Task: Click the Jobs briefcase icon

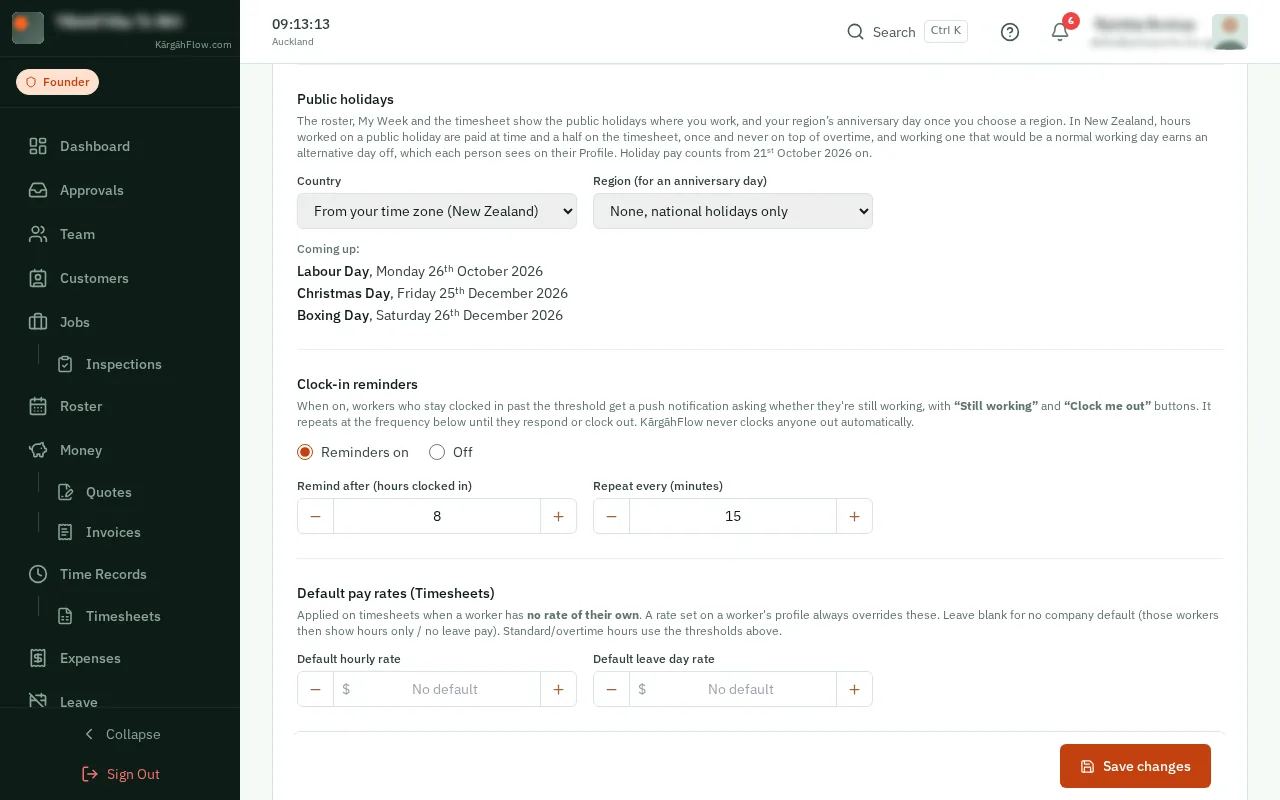Action: (38, 322)
